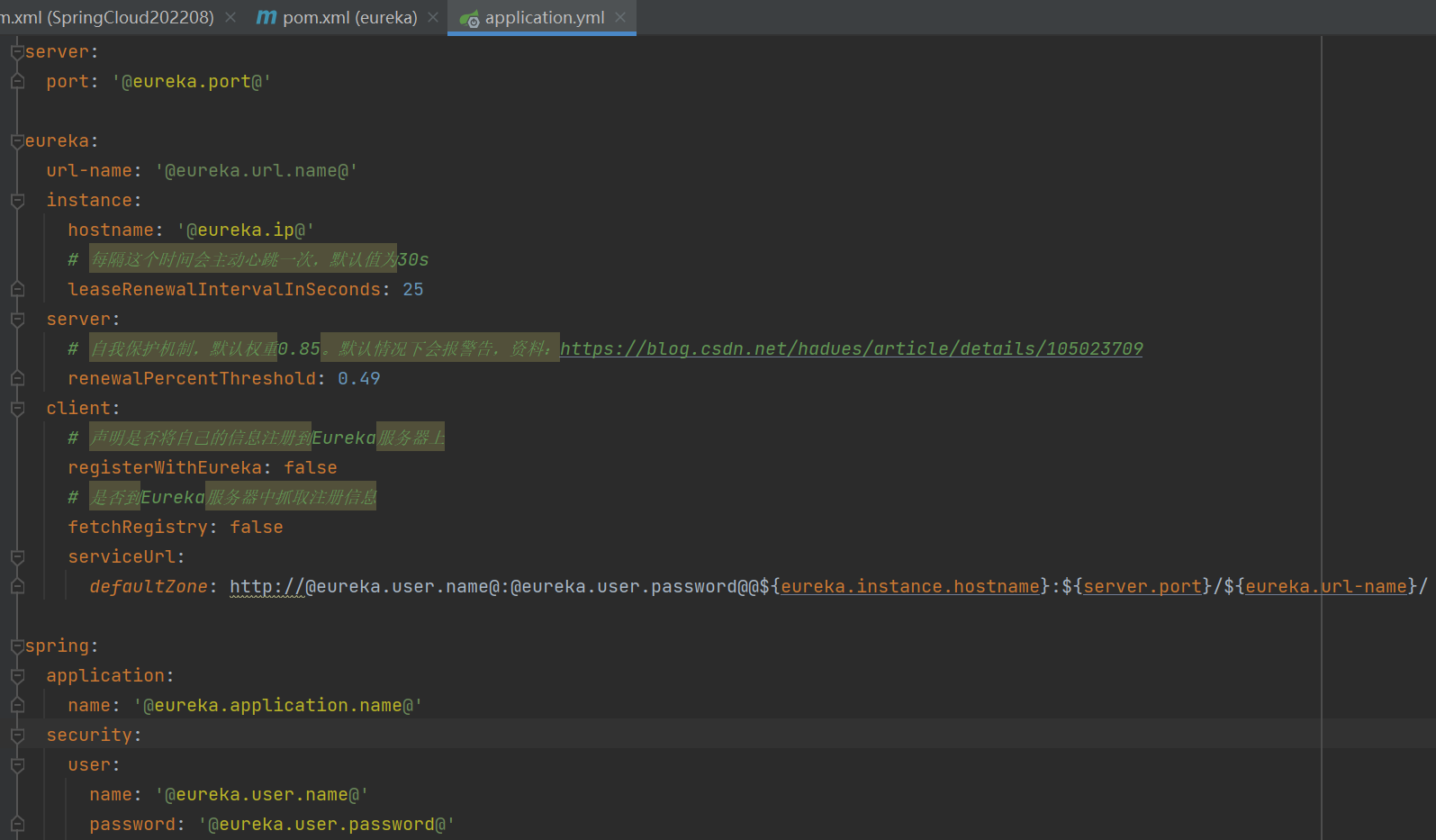This screenshot has height=840, width=1436.
Task: Click the value 0.49
Action: click(359, 378)
